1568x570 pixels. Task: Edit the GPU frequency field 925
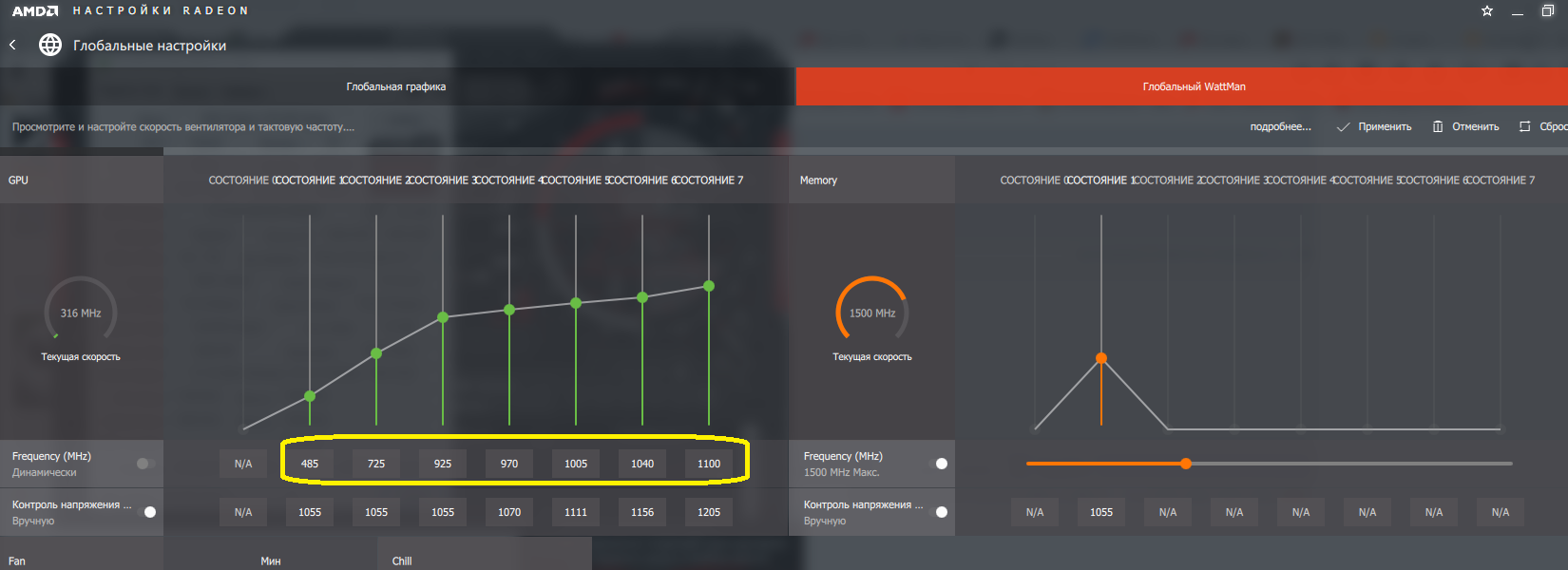(443, 464)
